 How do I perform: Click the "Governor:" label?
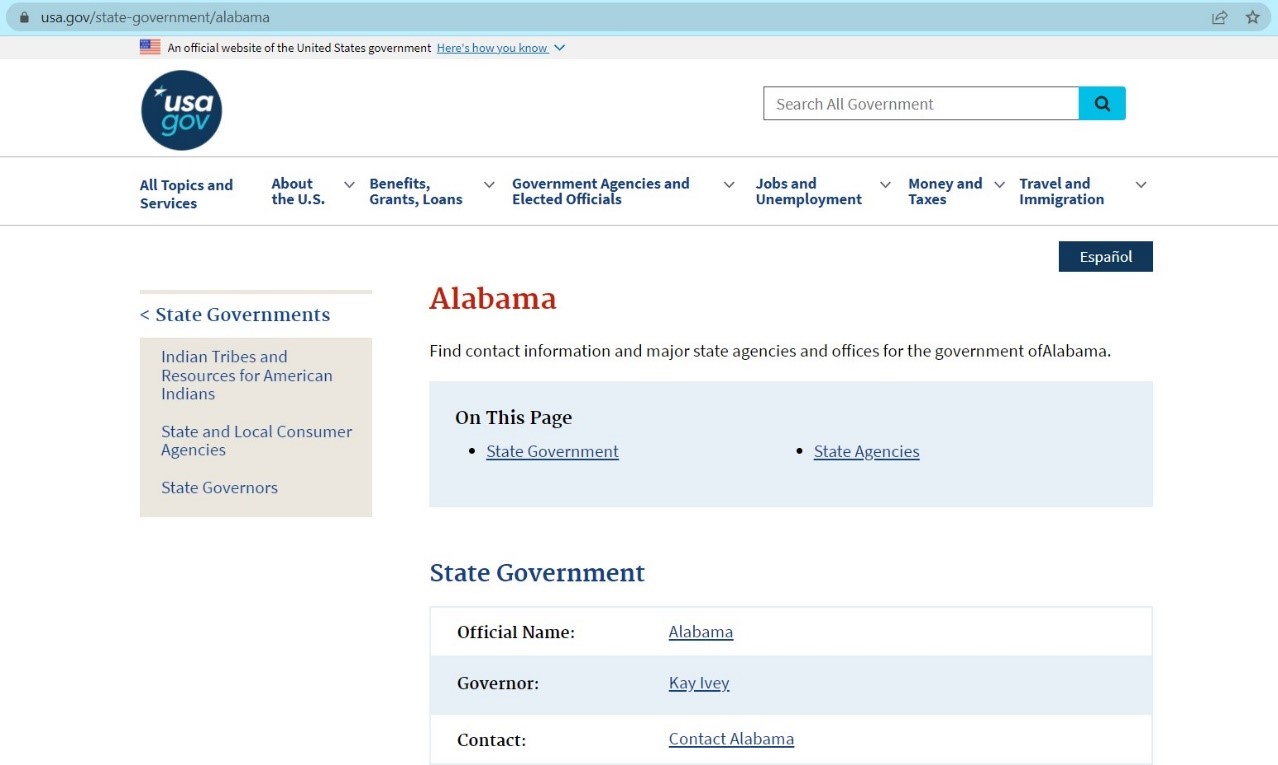[x=498, y=684]
